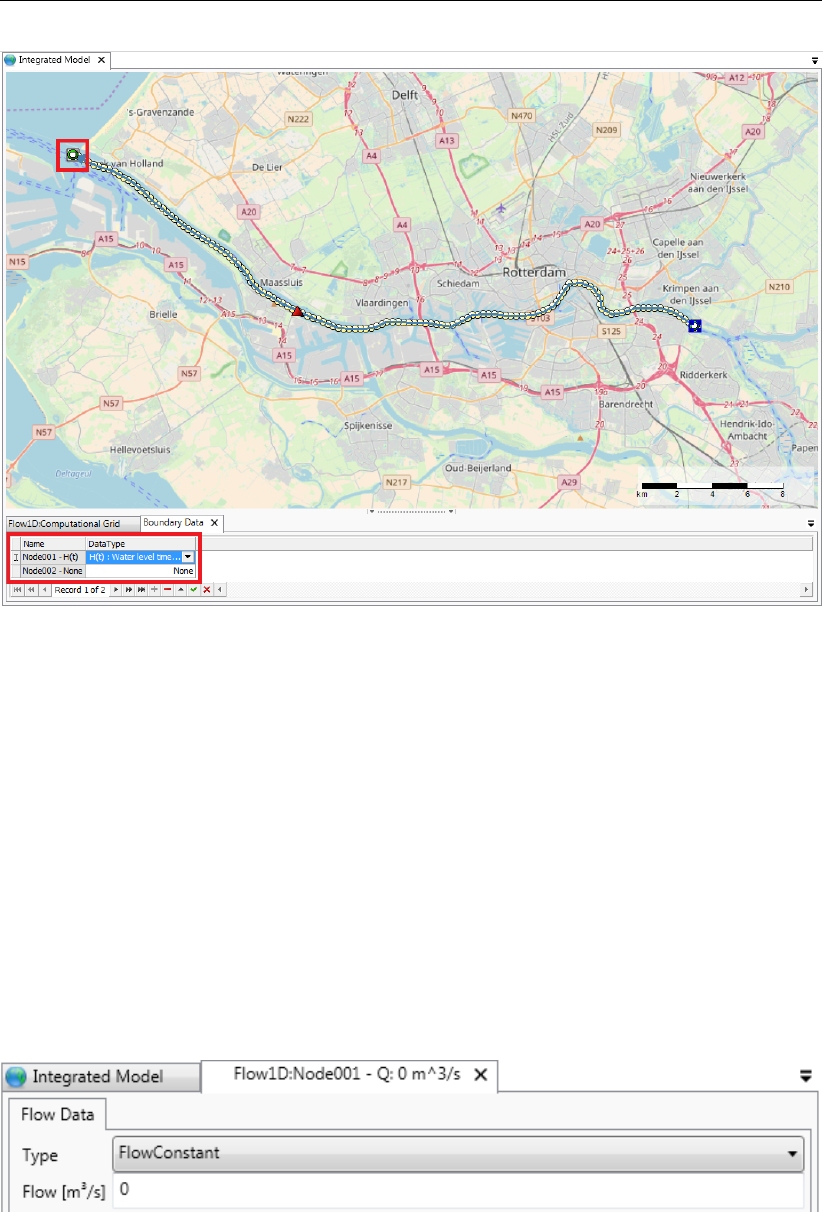
Task: Open the H(t) DataType dropdown arrow
Action: coord(188,557)
